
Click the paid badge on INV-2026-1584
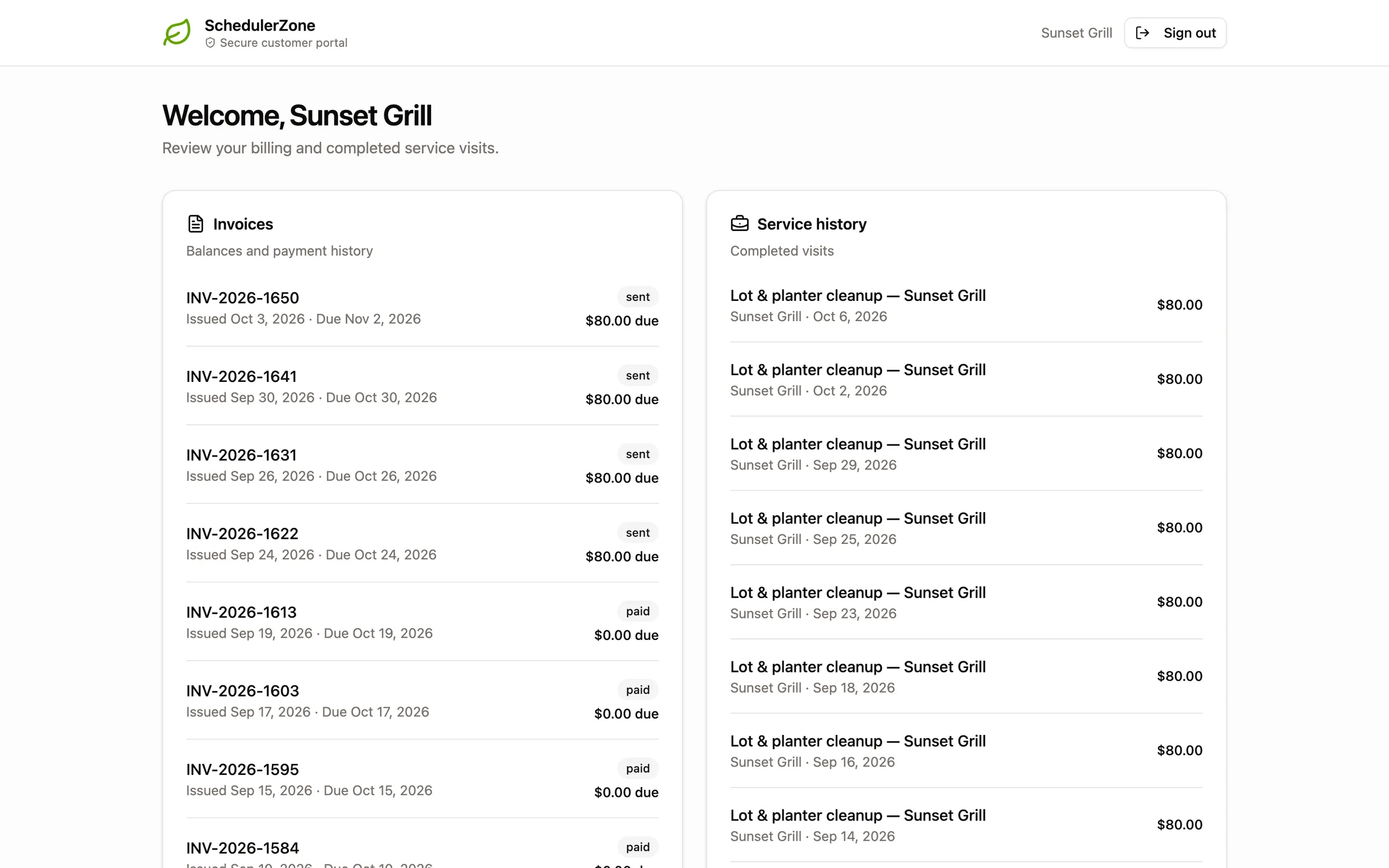tap(638, 848)
